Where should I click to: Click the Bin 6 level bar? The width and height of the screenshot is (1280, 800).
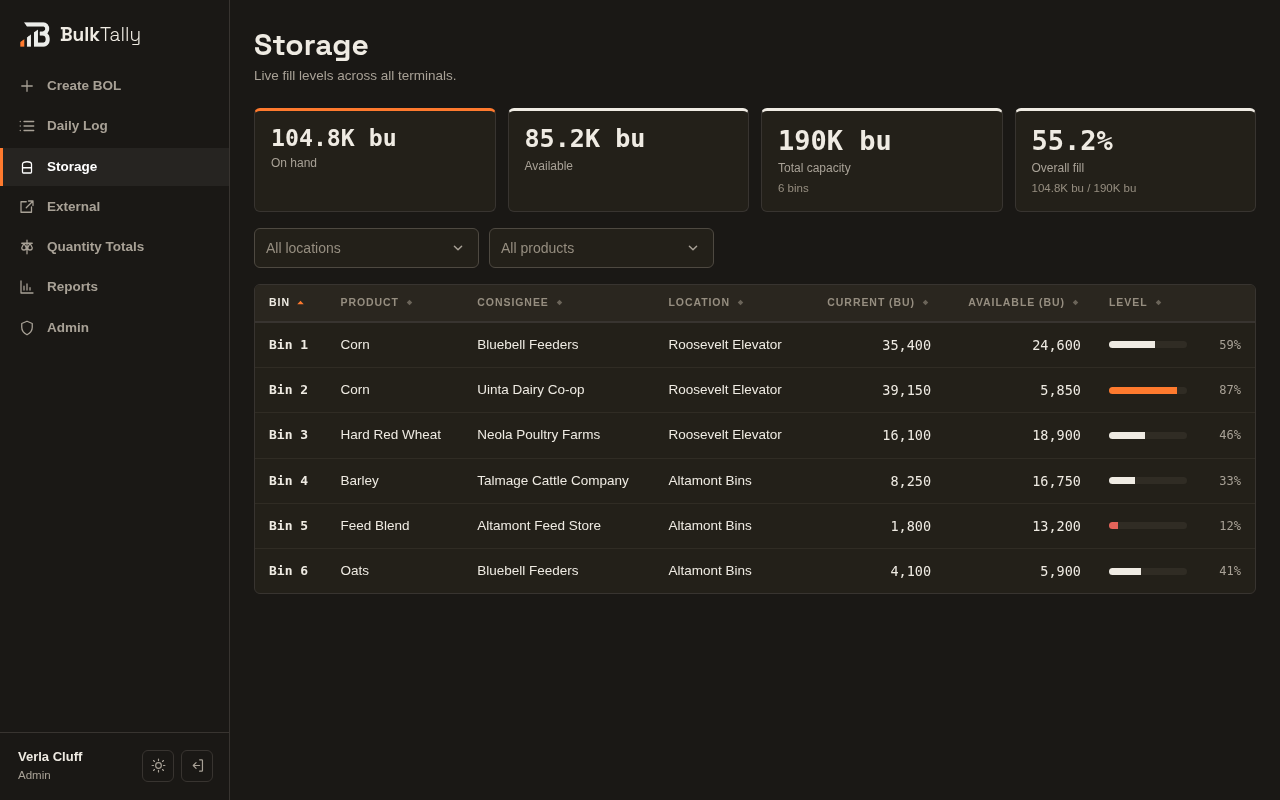[1148, 571]
